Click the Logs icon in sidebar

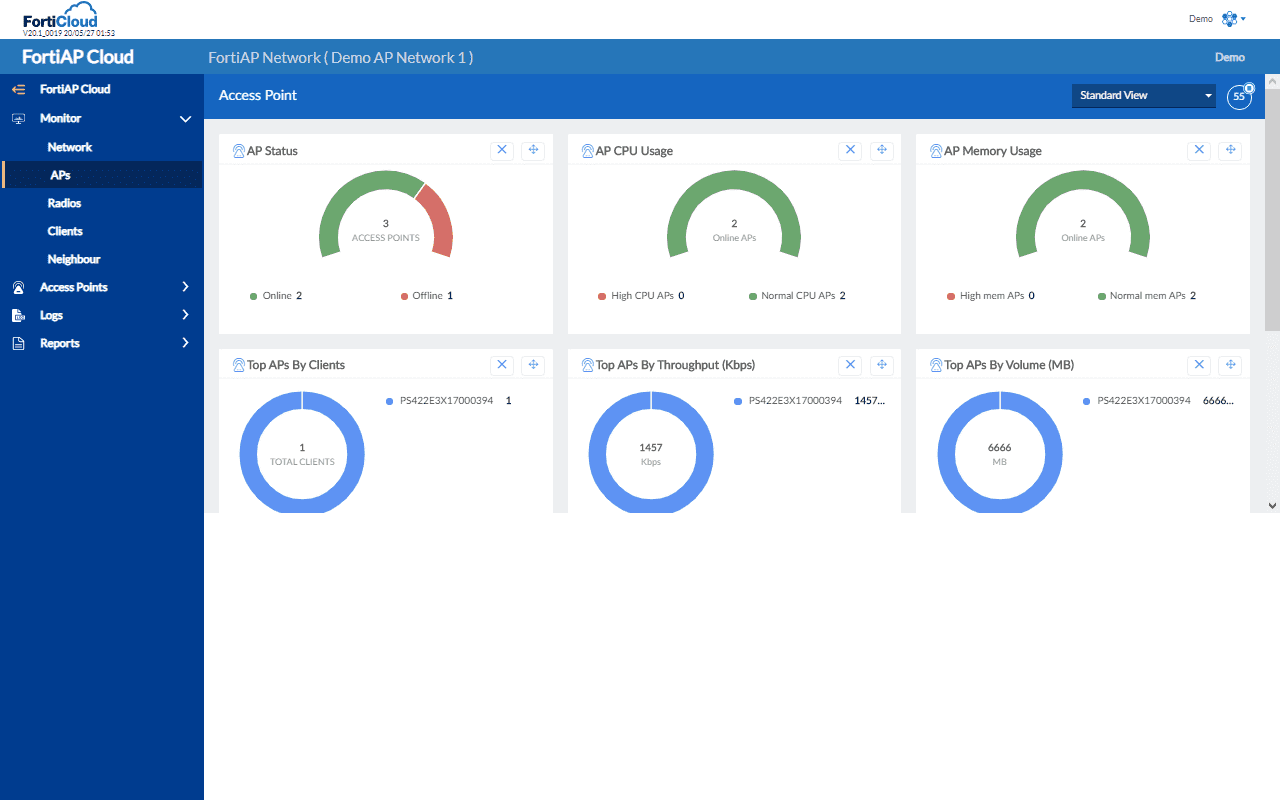pyautogui.click(x=18, y=315)
